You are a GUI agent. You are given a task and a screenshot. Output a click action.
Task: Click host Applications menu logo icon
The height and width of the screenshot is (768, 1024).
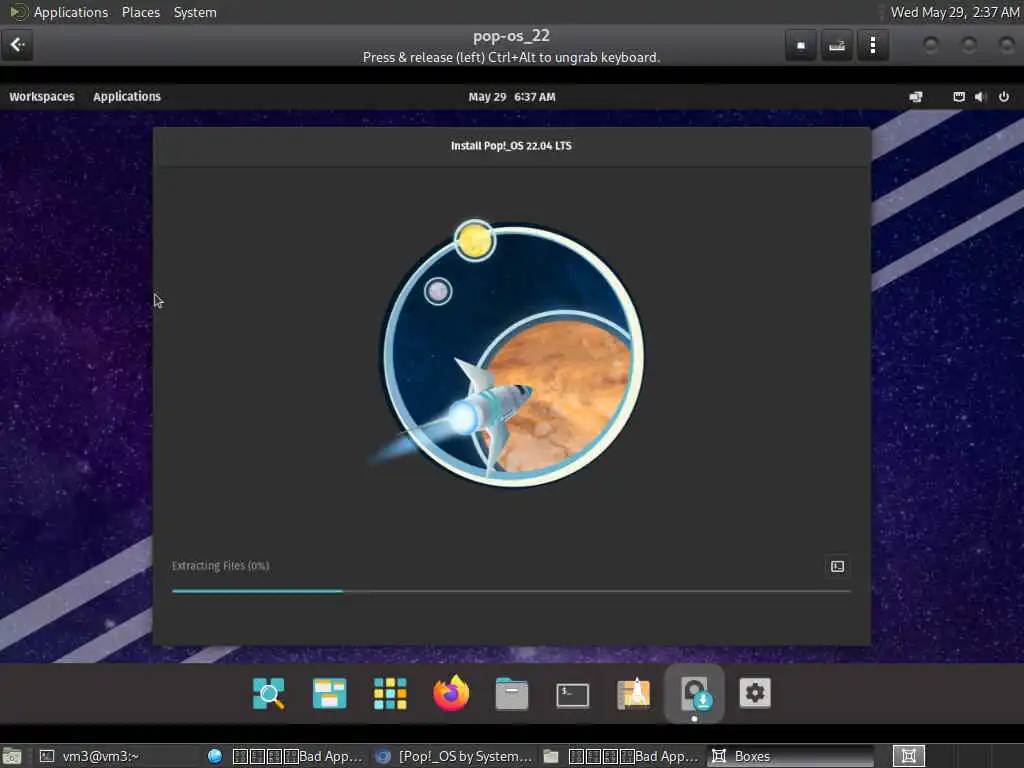[x=18, y=12]
